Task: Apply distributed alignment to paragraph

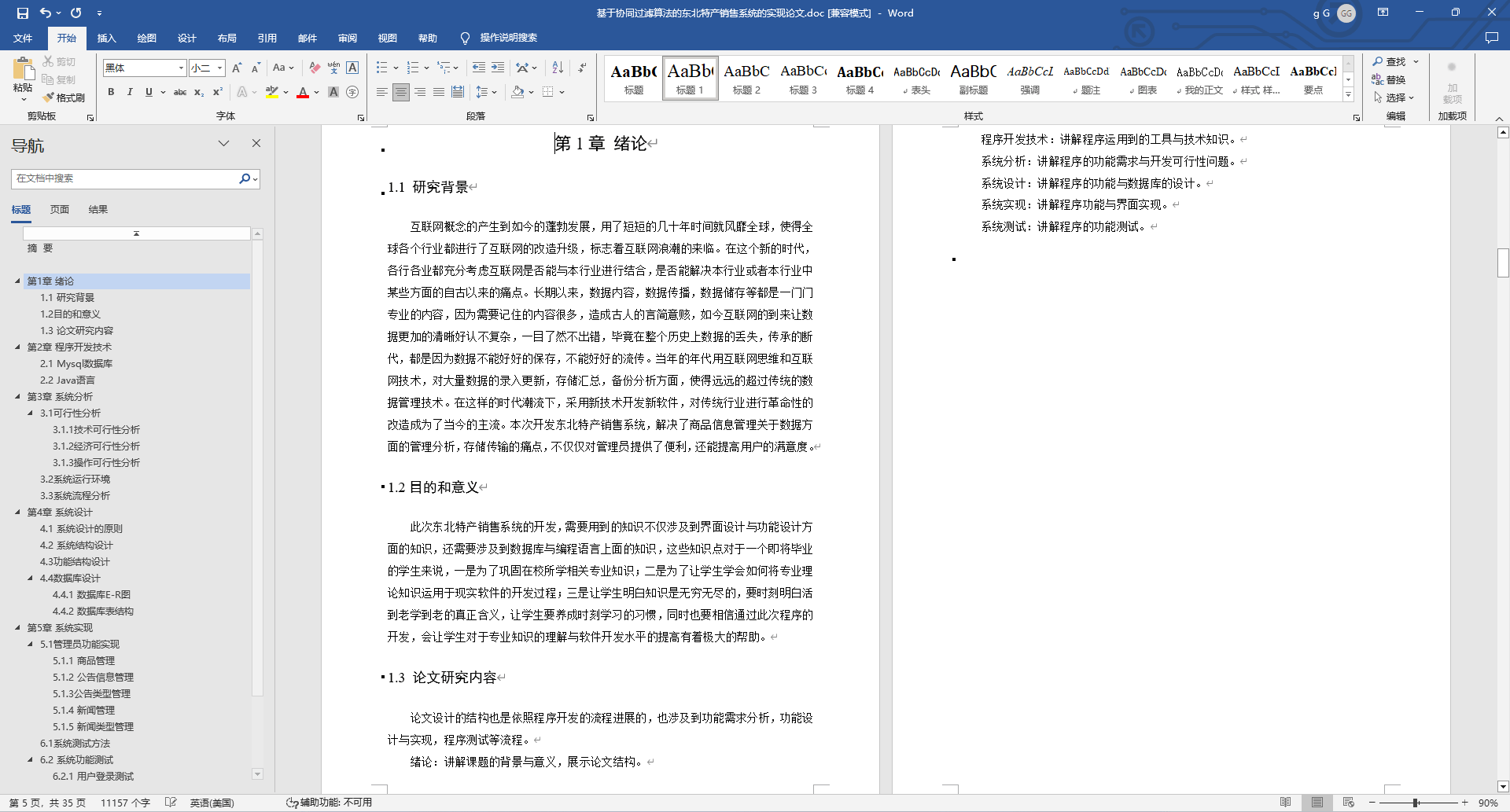Action: click(x=458, y=92)
